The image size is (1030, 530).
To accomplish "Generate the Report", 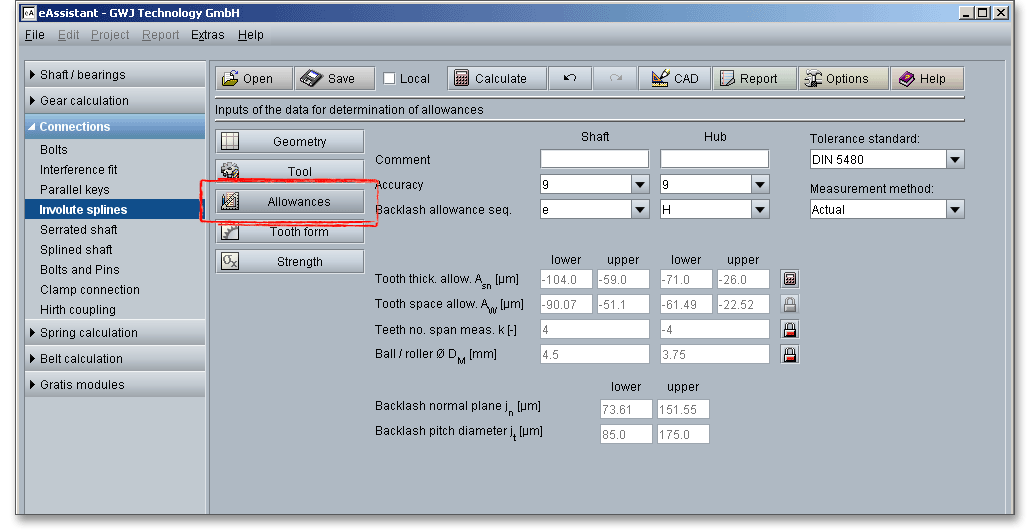I will pos(755,79).
